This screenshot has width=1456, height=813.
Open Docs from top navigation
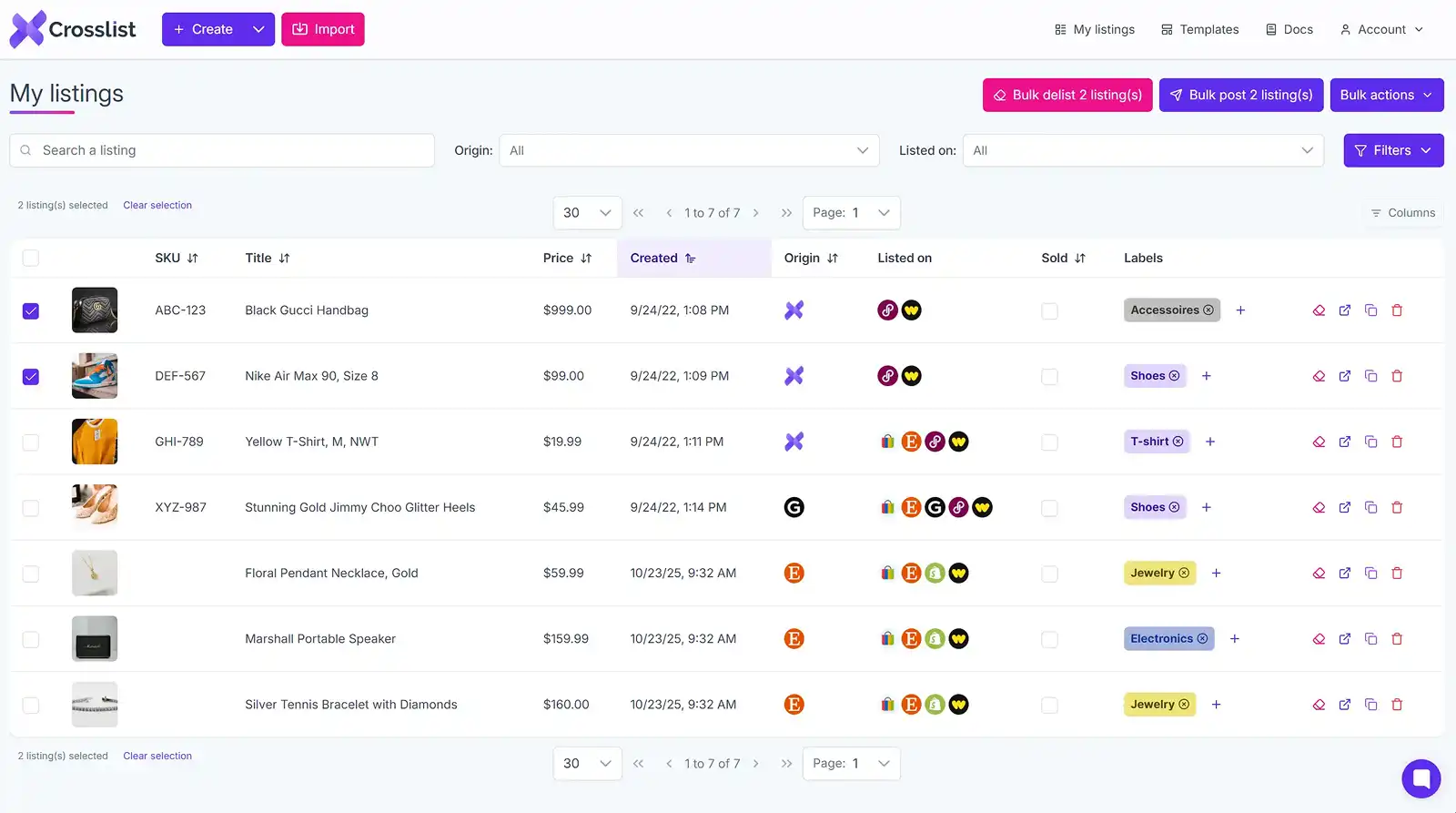pos(1289,30)
